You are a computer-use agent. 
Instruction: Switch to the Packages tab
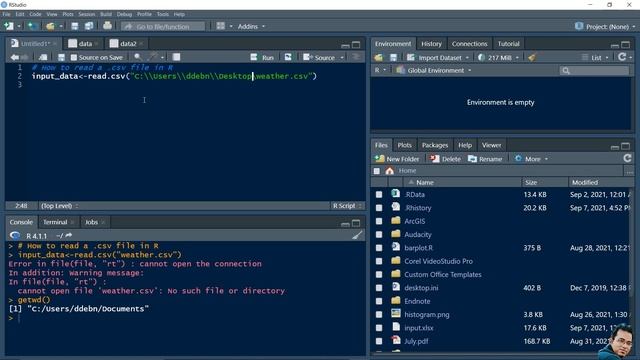[435, 145]
